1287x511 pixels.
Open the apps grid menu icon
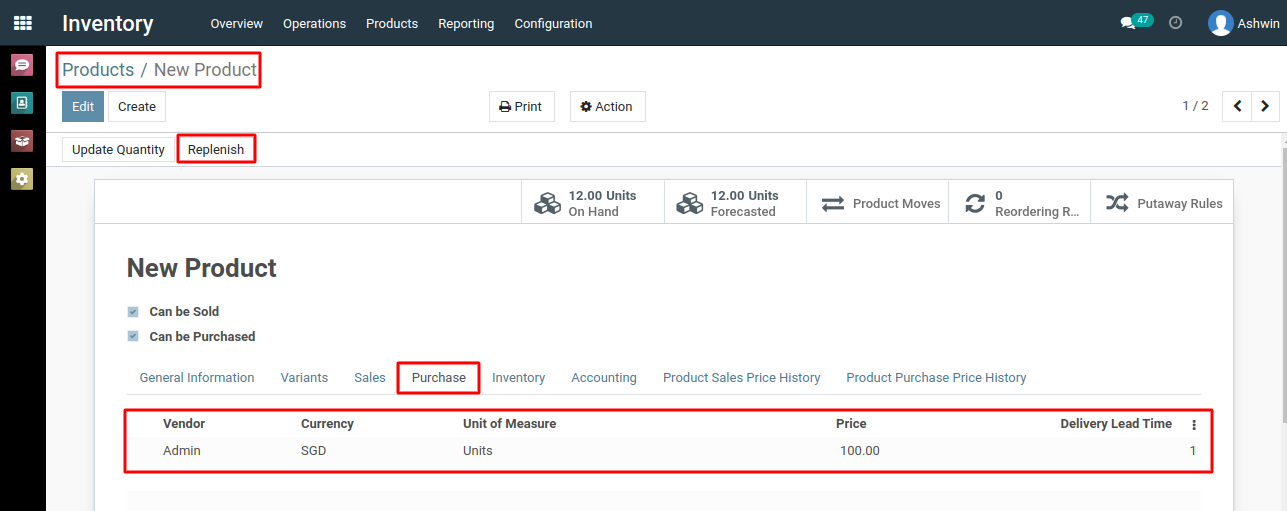[22, 22]
